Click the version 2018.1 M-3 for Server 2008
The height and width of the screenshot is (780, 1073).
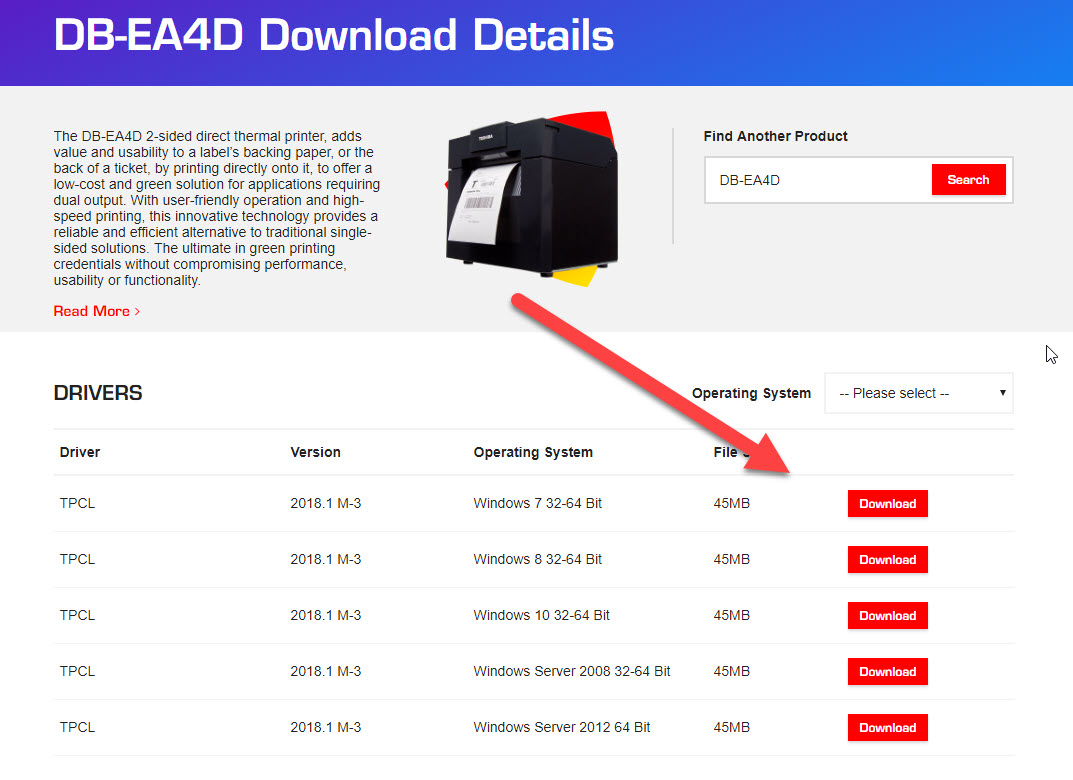(326, 672)
